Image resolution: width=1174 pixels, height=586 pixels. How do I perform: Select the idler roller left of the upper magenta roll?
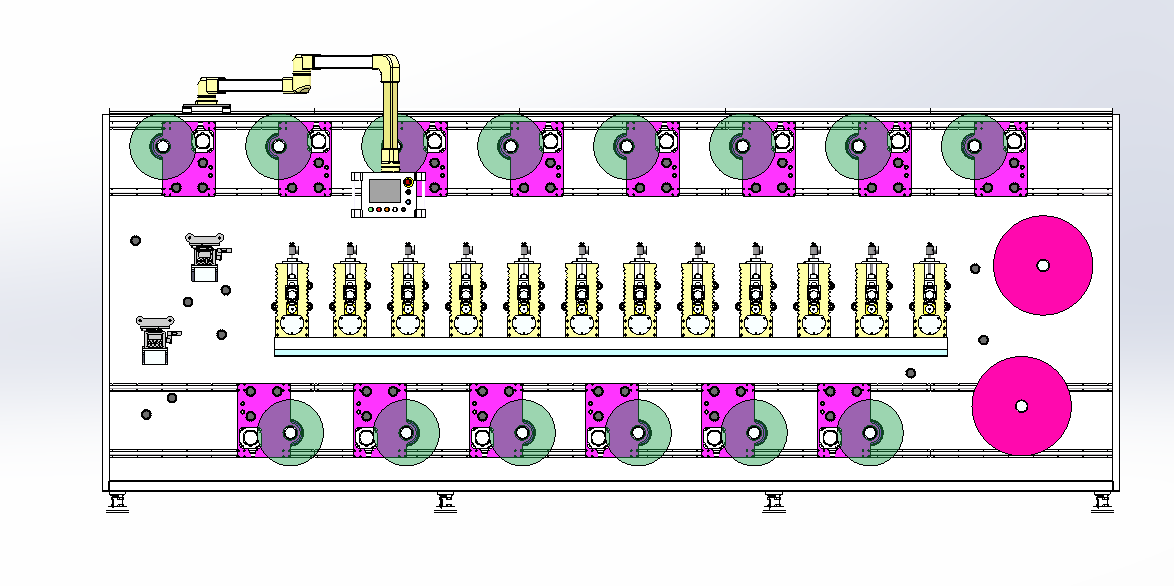pos(975,268)
